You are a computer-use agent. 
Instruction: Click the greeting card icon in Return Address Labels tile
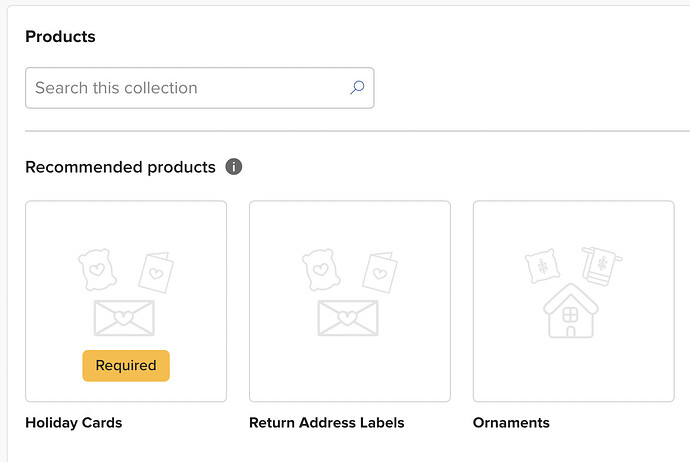pos(380,272)
